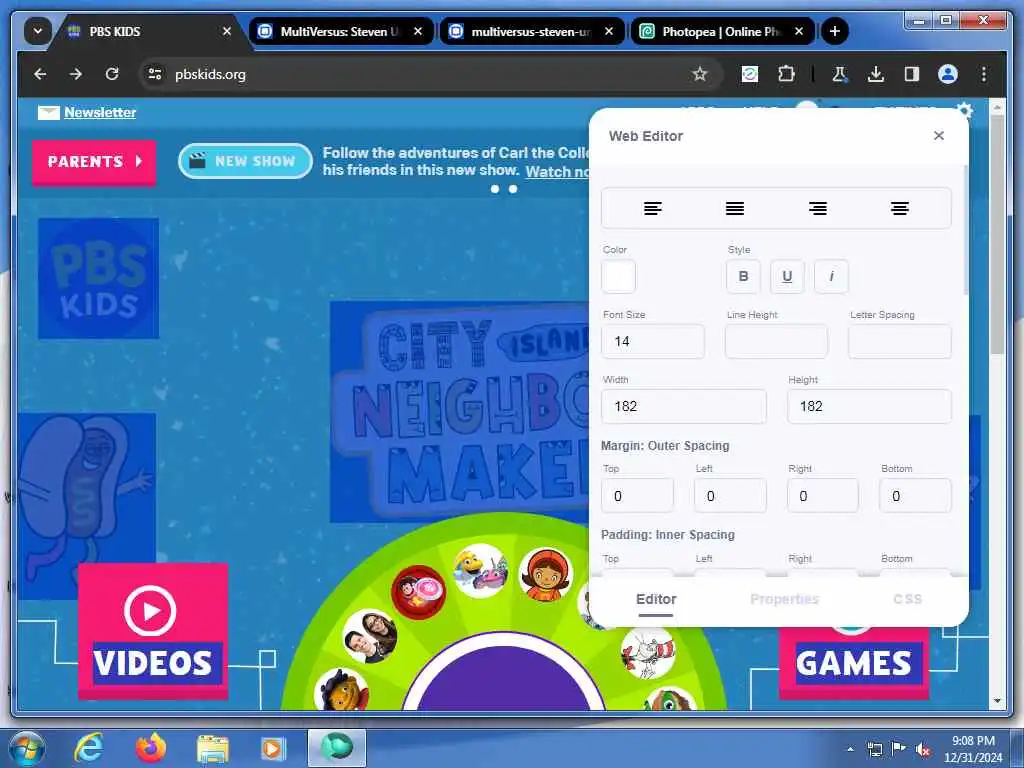Screen dimensions: 1024x768
Task: Open the tab search dropdown arrow
Action: pyautogui.click(x=38, y=31)
